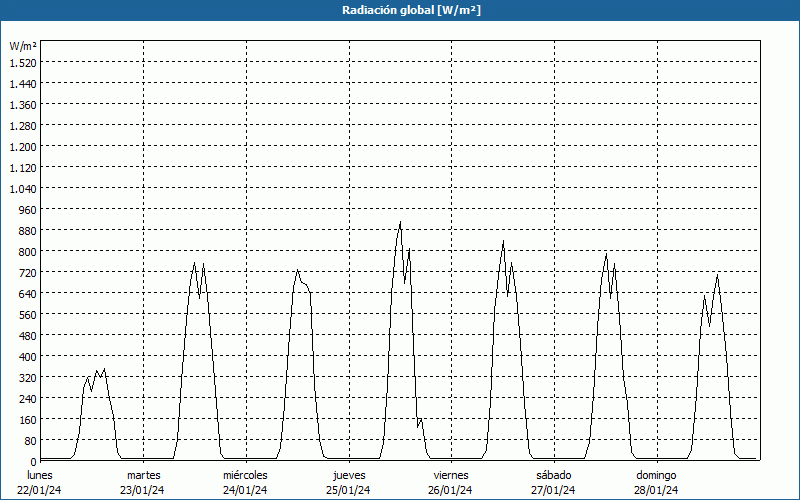Click Monday's highest radiation peak on the curve
This screenshot has height=500, width=800.
point(104,369)
